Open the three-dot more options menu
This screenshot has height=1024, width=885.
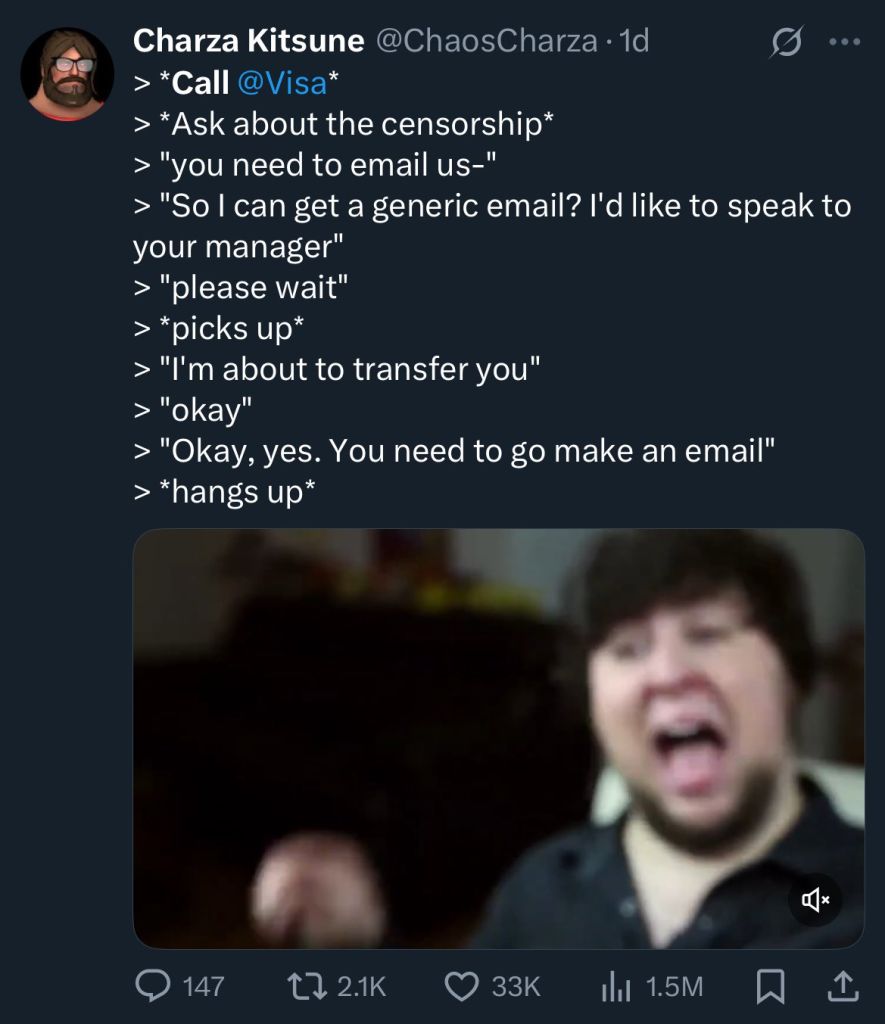tap(844, 42)
